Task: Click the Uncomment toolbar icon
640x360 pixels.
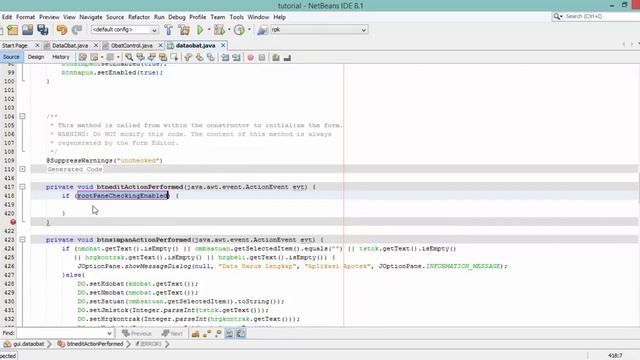Action: click(287, 58)
